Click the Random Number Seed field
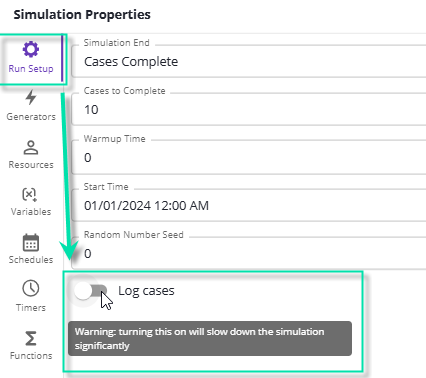 click(x=249, y=253)
